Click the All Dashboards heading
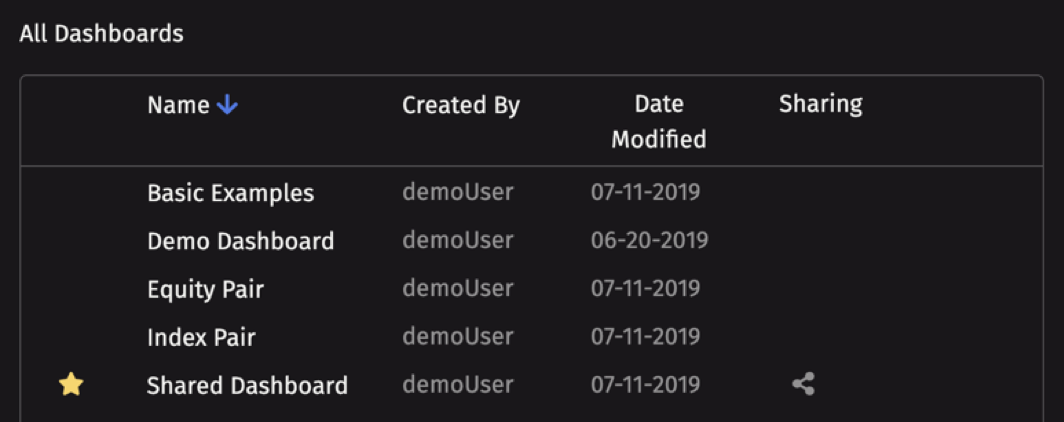This screenshot has width=1064, height=422. (x=102, y=33)
